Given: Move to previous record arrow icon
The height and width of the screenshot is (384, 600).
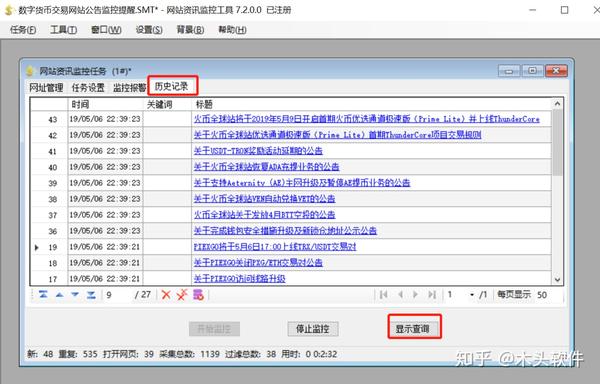Looking at the screenshot, I should coord(59,295).
